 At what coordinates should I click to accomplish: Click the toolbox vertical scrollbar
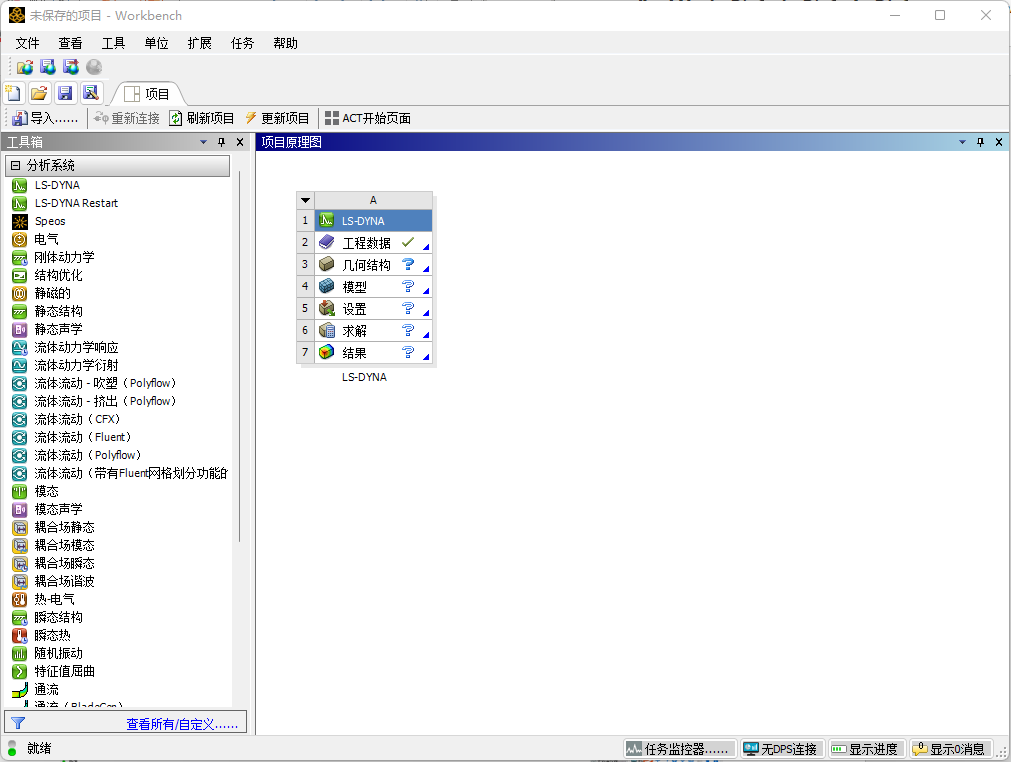point(239,358)
